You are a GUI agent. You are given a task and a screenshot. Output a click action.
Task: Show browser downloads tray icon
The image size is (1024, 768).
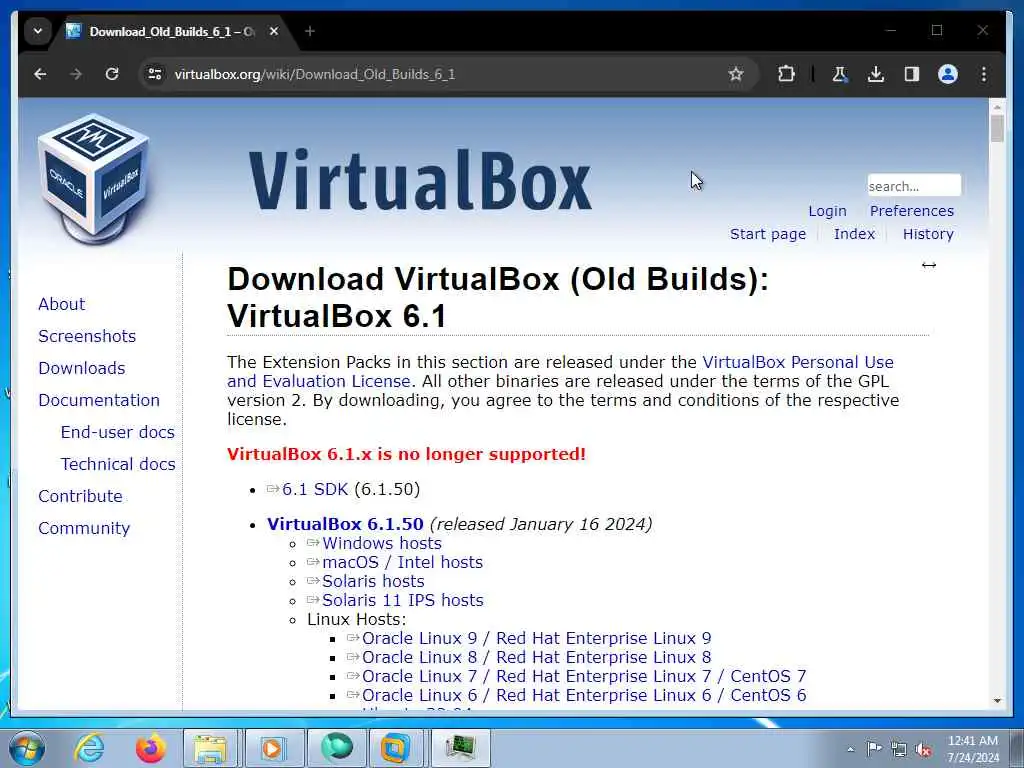876,74
